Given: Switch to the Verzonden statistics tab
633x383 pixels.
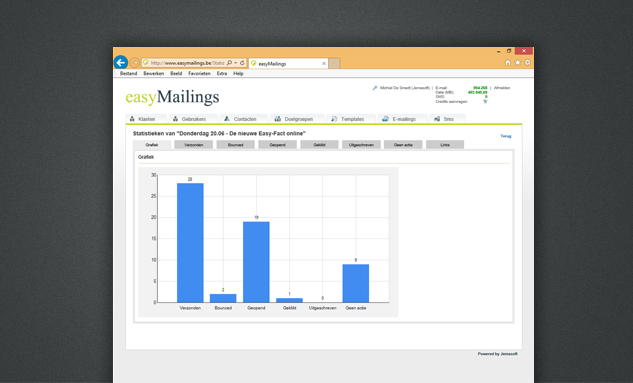Looking at the screenshot, I should point(194,144).
